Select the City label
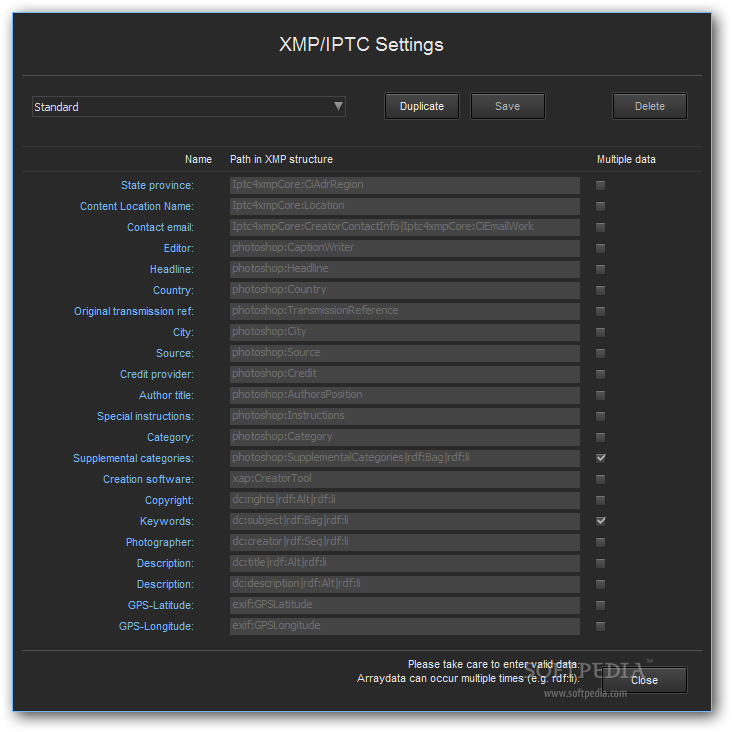Screen dimensions: 732x732 183,332
